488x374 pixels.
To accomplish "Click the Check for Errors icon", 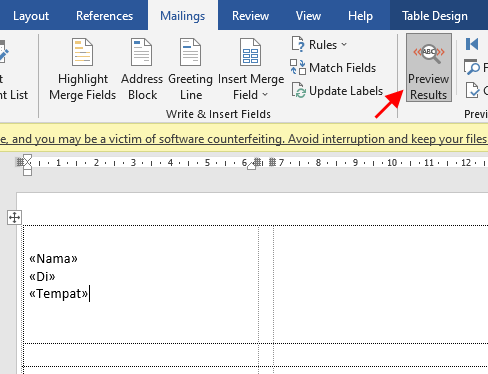I will click(x=472, y=90).
